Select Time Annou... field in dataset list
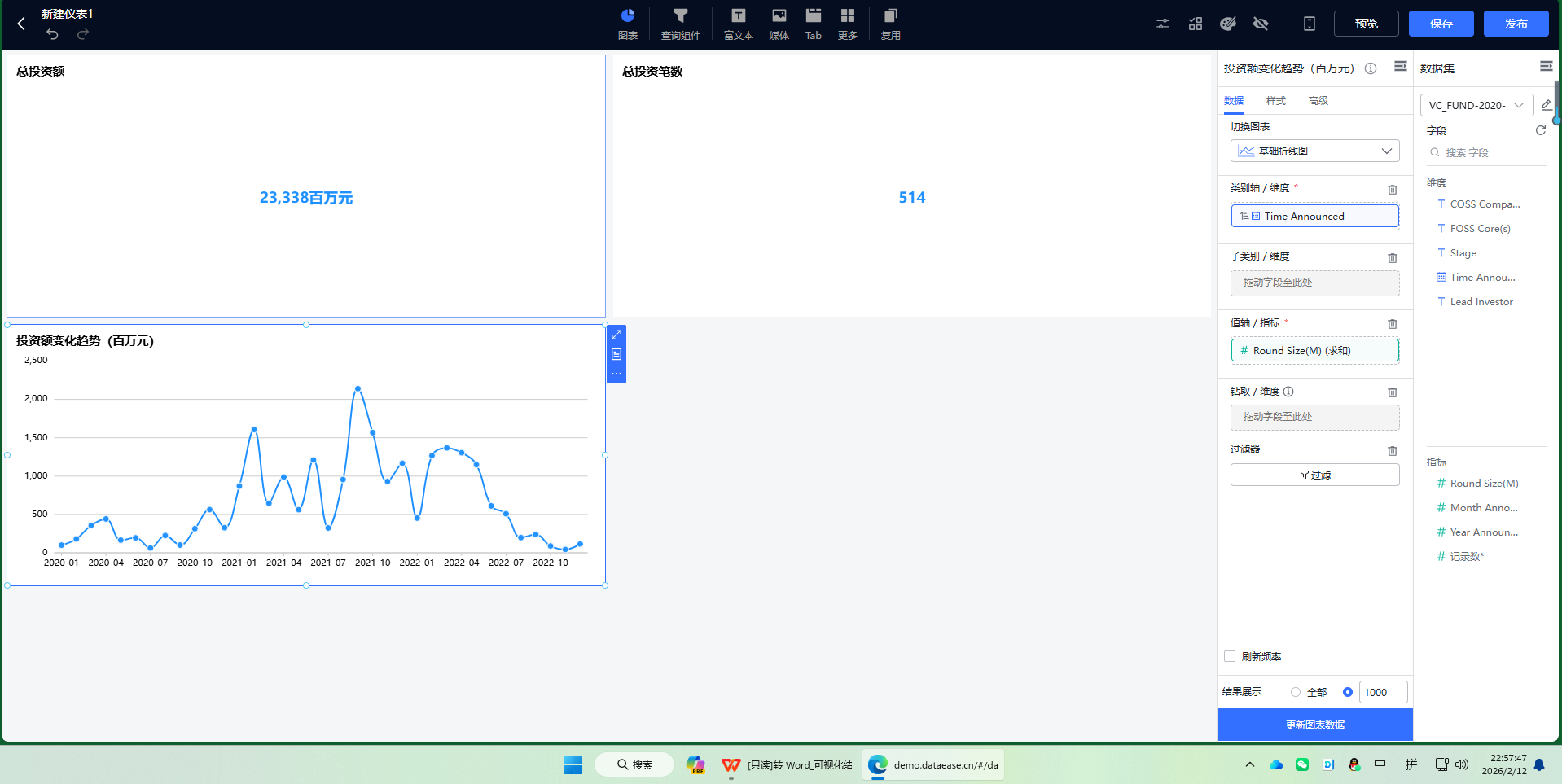The height and width of the screenshot is (784, 1562). coord(1477,278)
